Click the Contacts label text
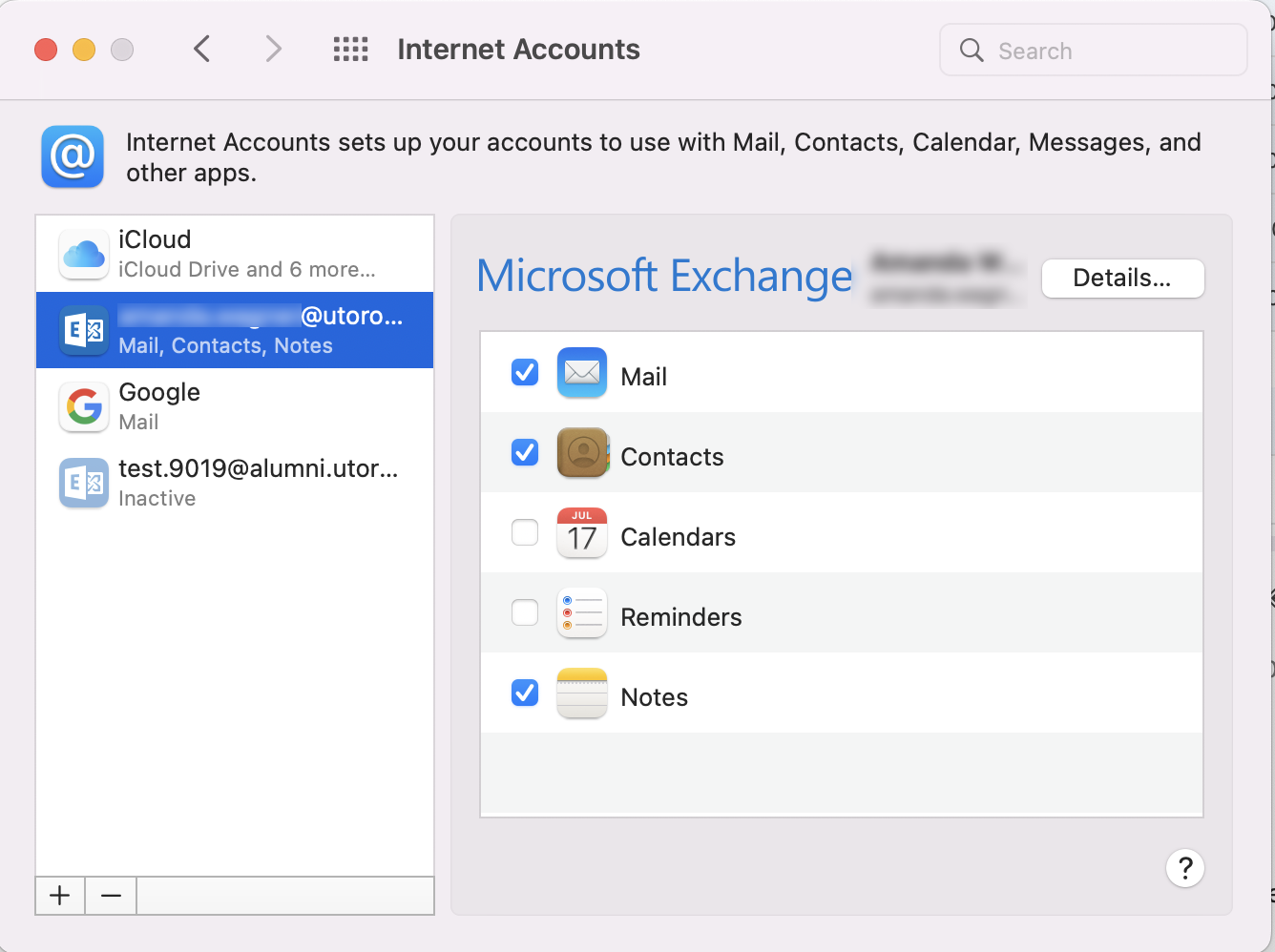1275x952 pixels. [673, 457]
